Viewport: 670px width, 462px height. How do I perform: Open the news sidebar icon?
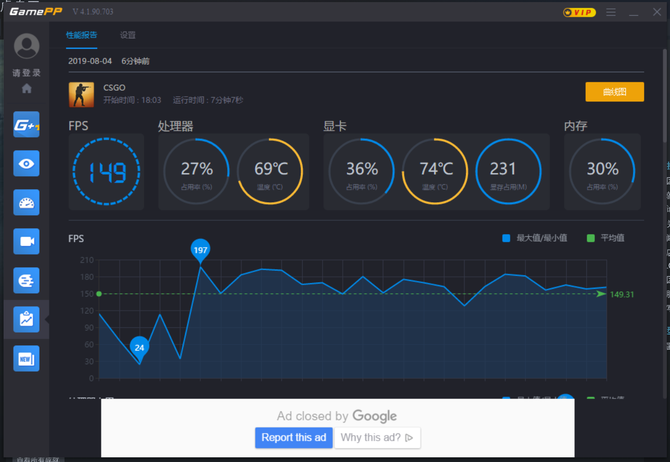tap(26, 358)
